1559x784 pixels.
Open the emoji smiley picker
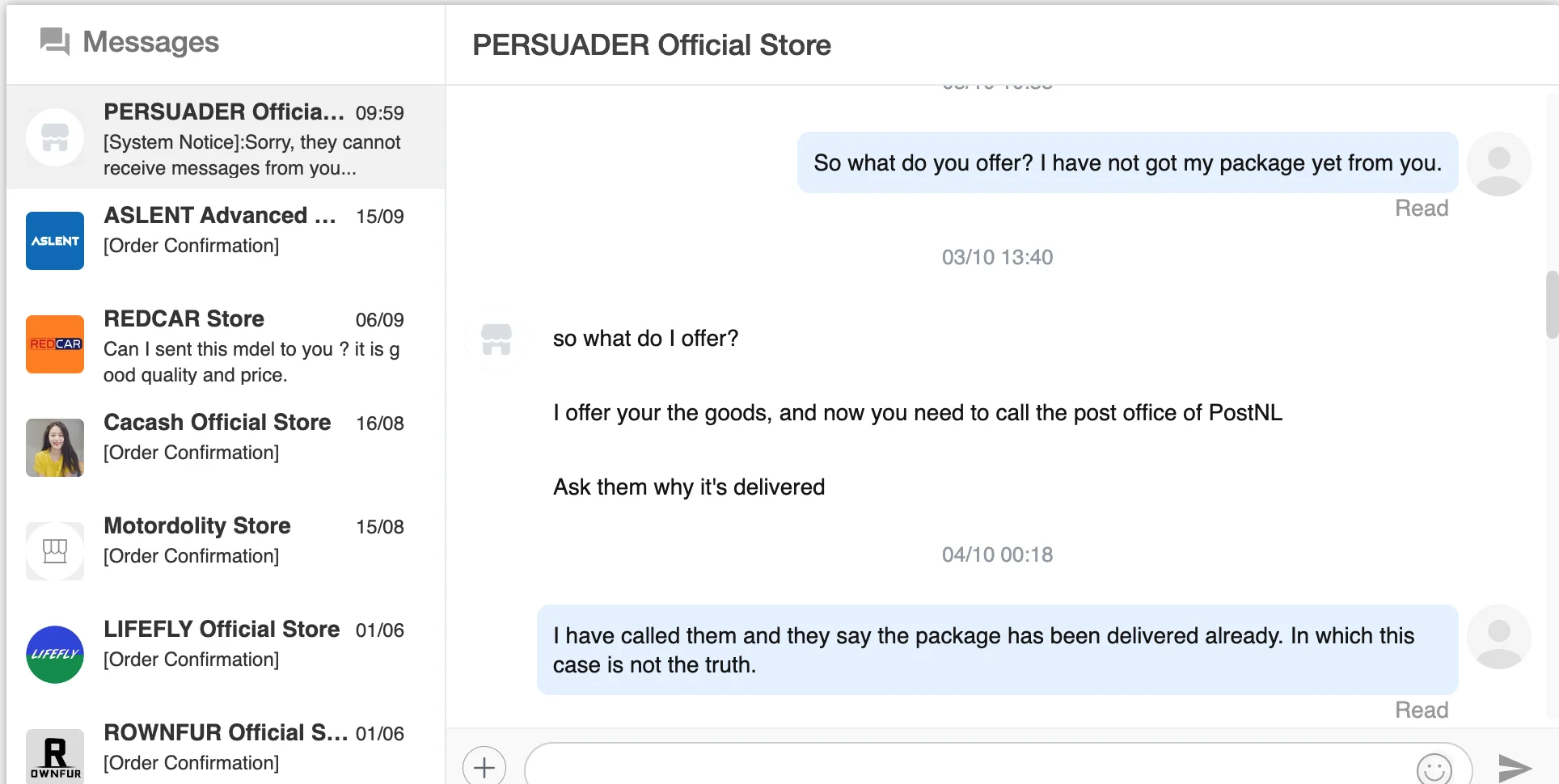1434,769
